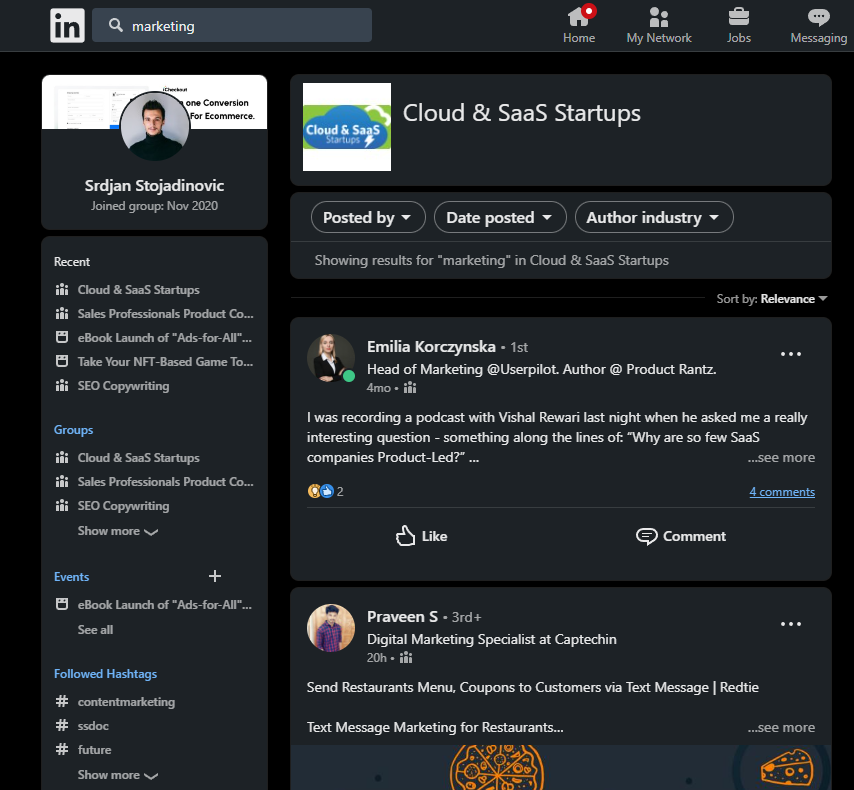Expand see more on Praveen's post
The height and width of the screenshot is (790, 854).
coord(781,727)
